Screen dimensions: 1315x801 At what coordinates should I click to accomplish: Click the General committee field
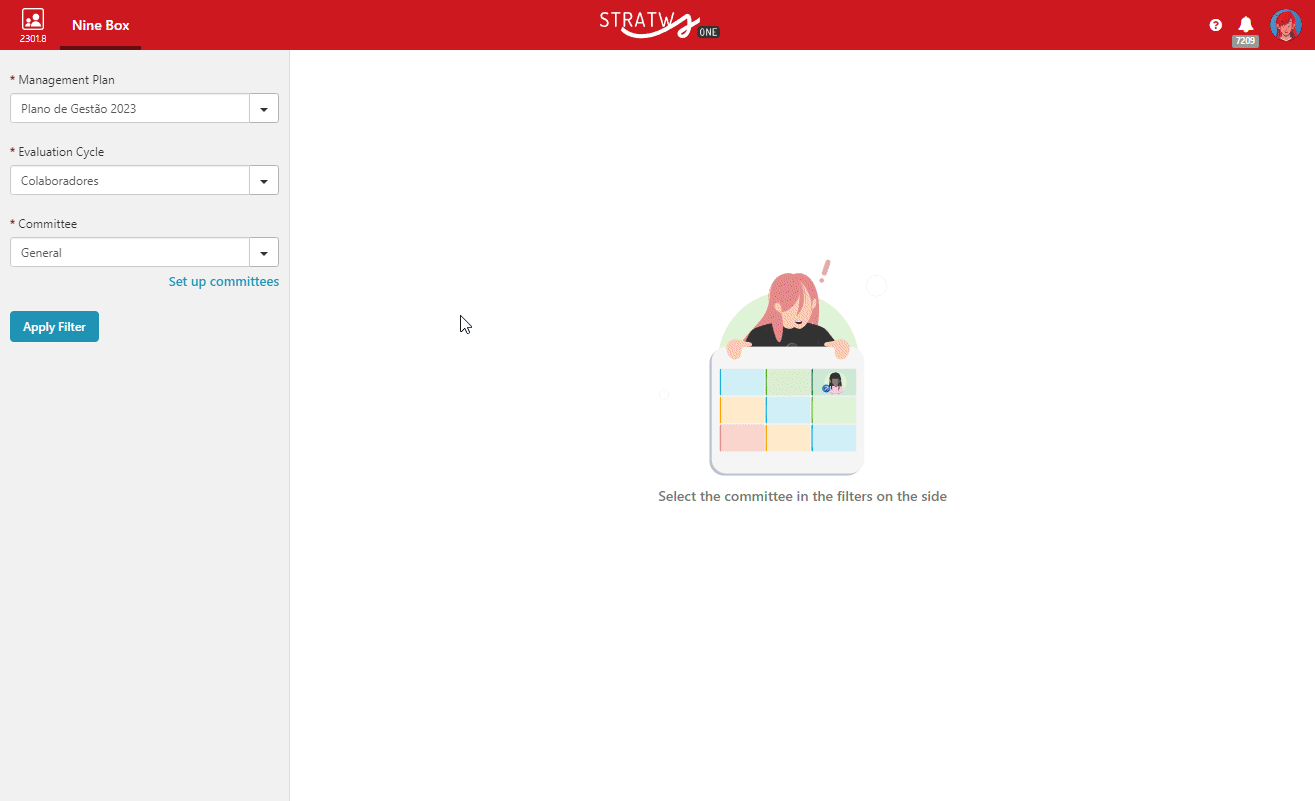point(130,252)
